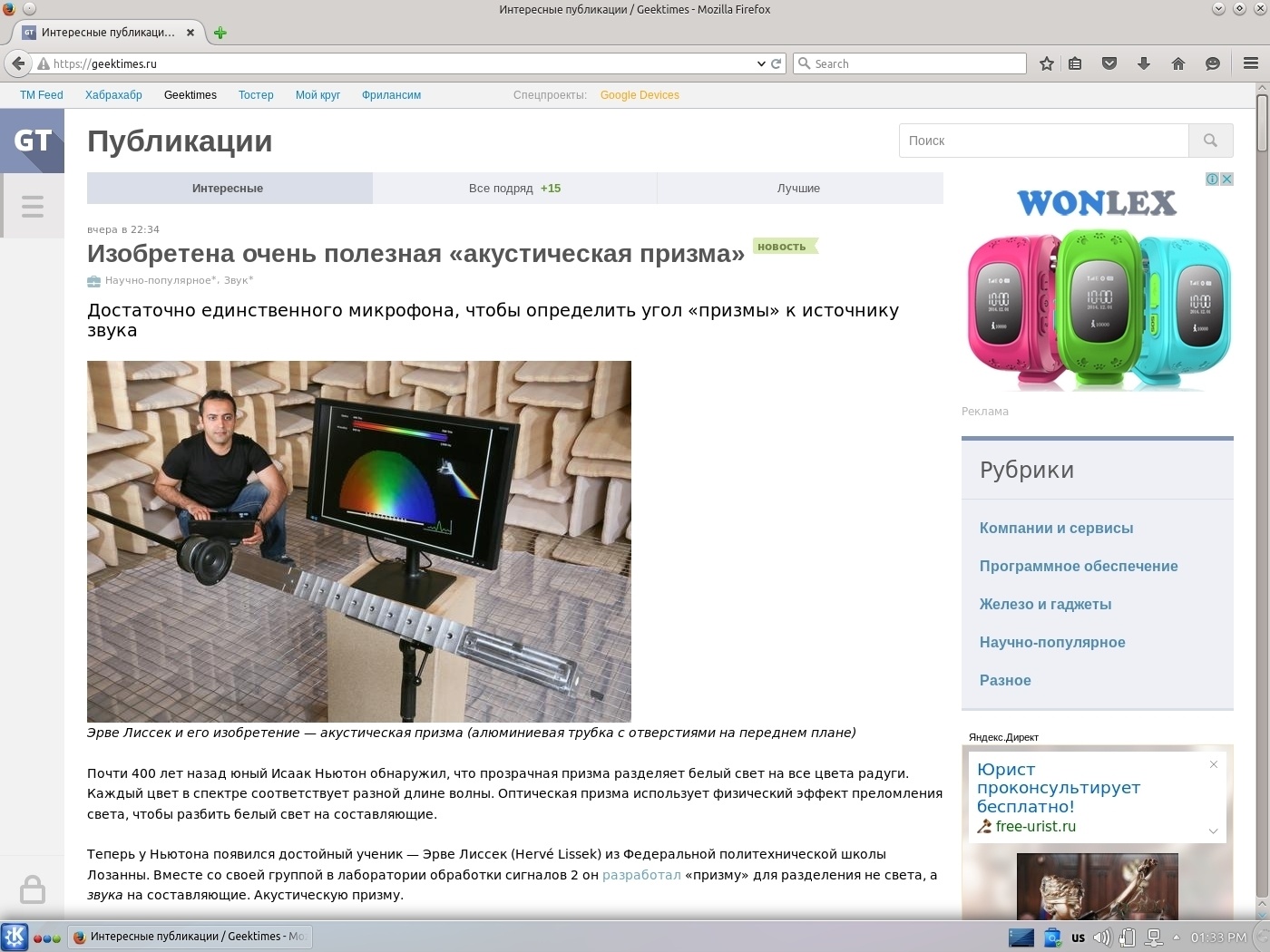
Task: Click the lock icon in left sidebar
Action: tap(33, 889)
